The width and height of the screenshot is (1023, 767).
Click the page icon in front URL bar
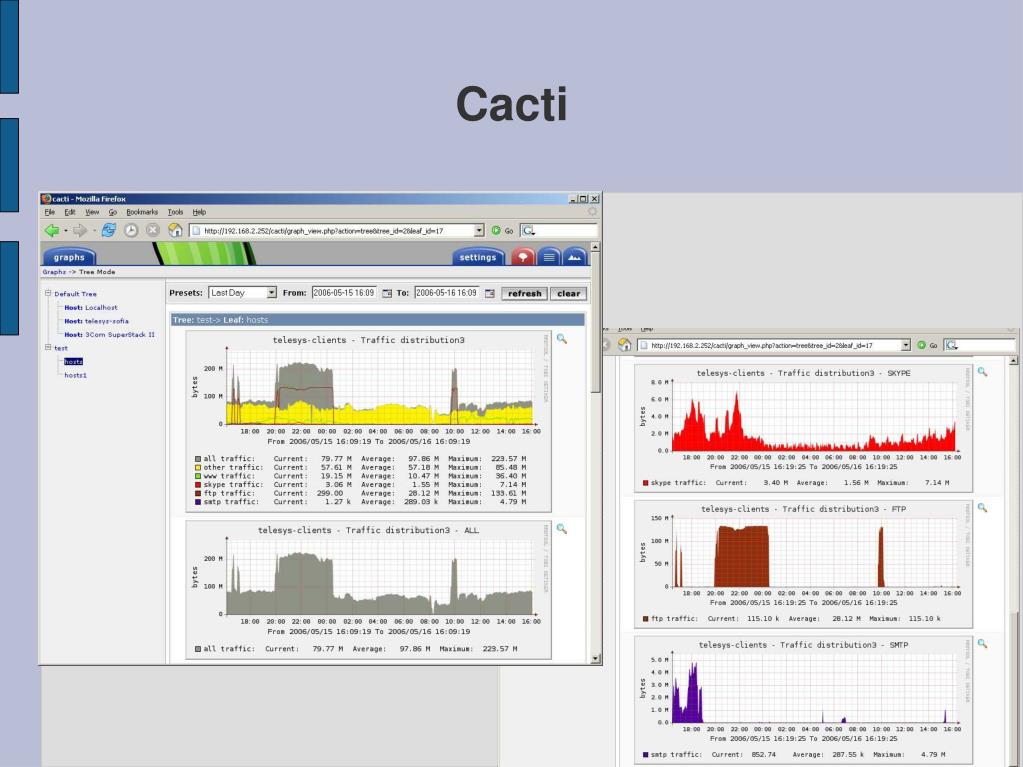pyautogui.click(x=196, y=231)
